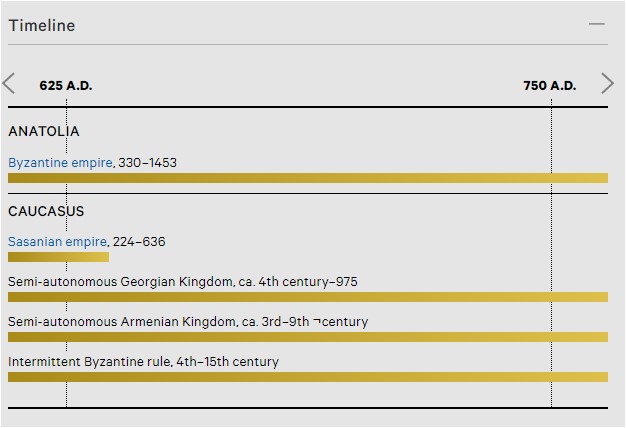The width and height of the screenshot is (626, 428).
Task: Click the previous period left arrow
Action: click(x=9, y=83)
